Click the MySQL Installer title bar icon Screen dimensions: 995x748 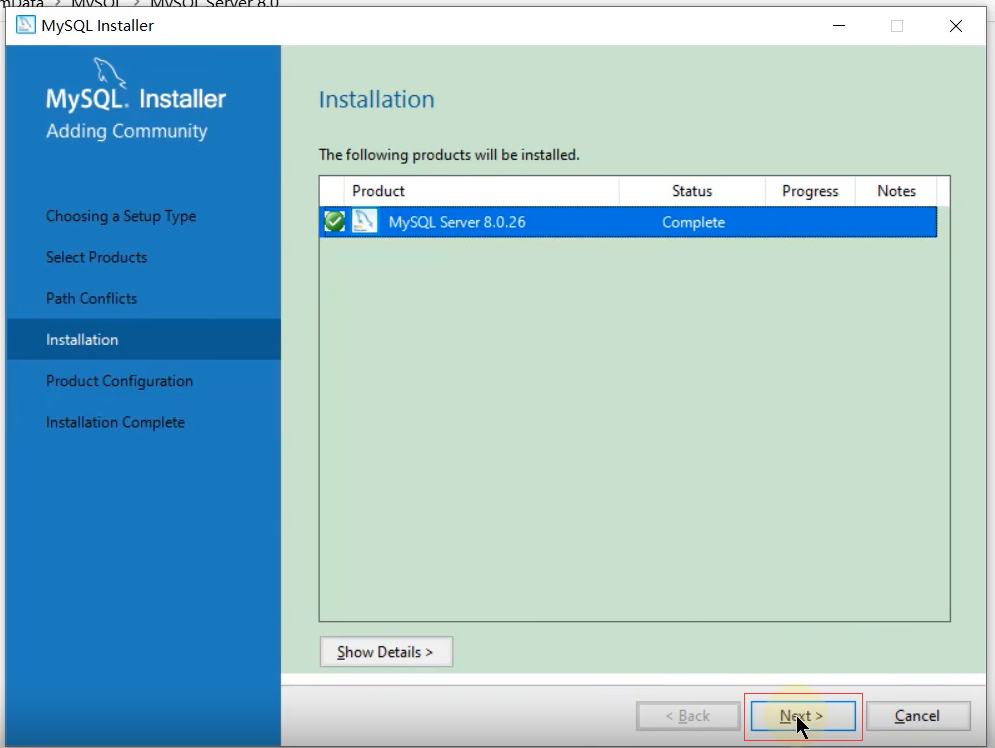tap(26, 26)
